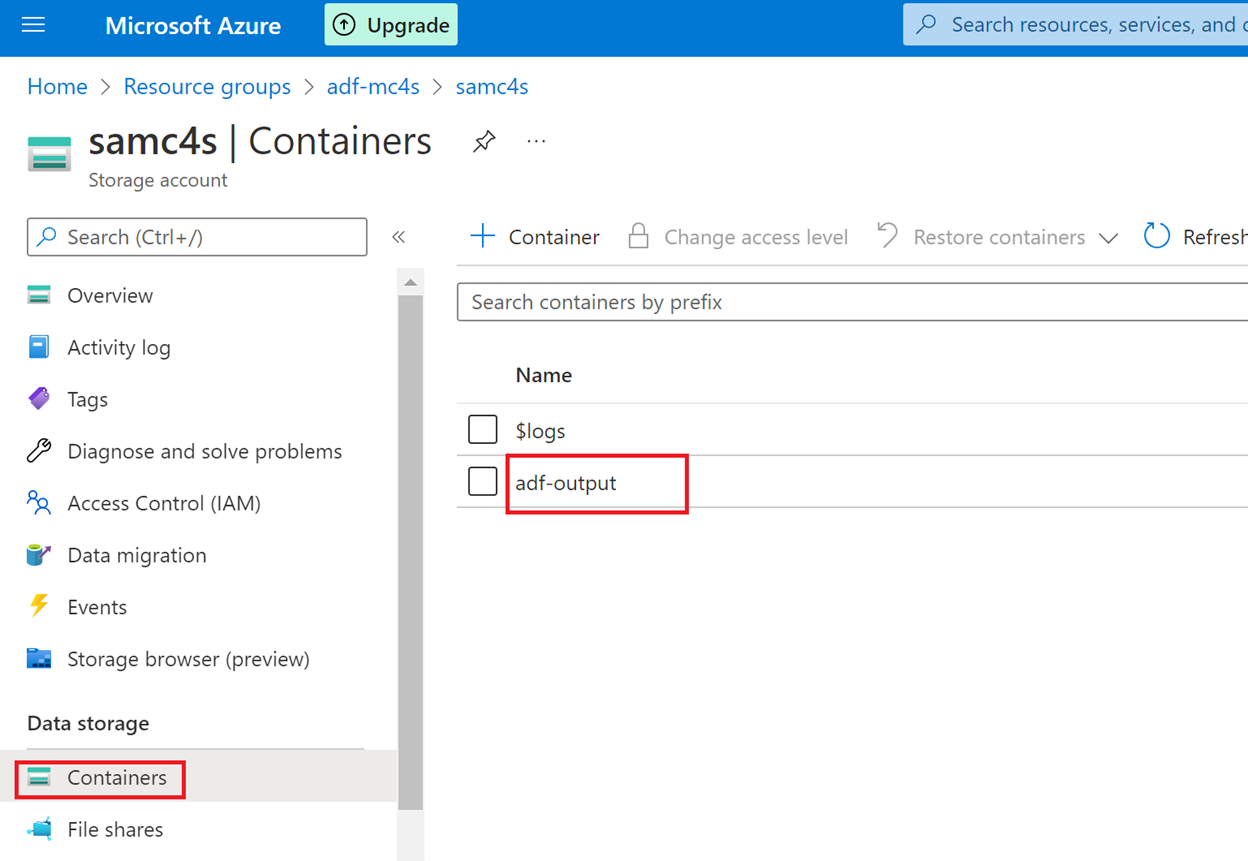1248x861 pixels.
Task: Click the File shares icon
Action: (x=39, y=829)
